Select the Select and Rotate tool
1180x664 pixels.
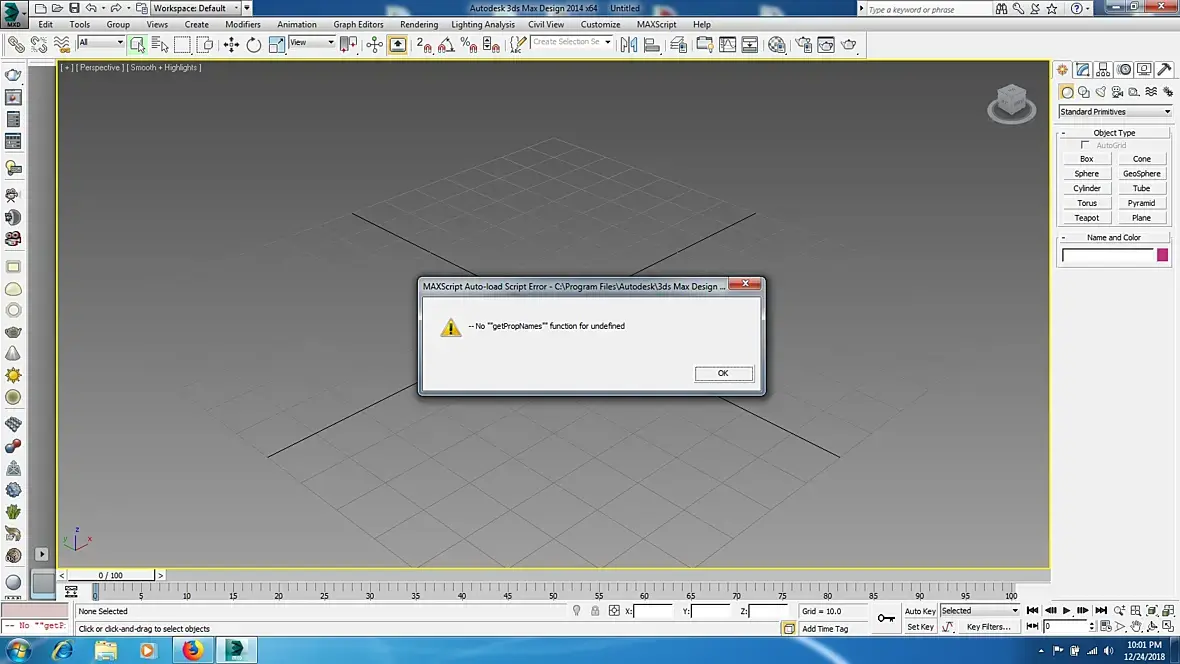pyautogui.click(x=254, y=45)
